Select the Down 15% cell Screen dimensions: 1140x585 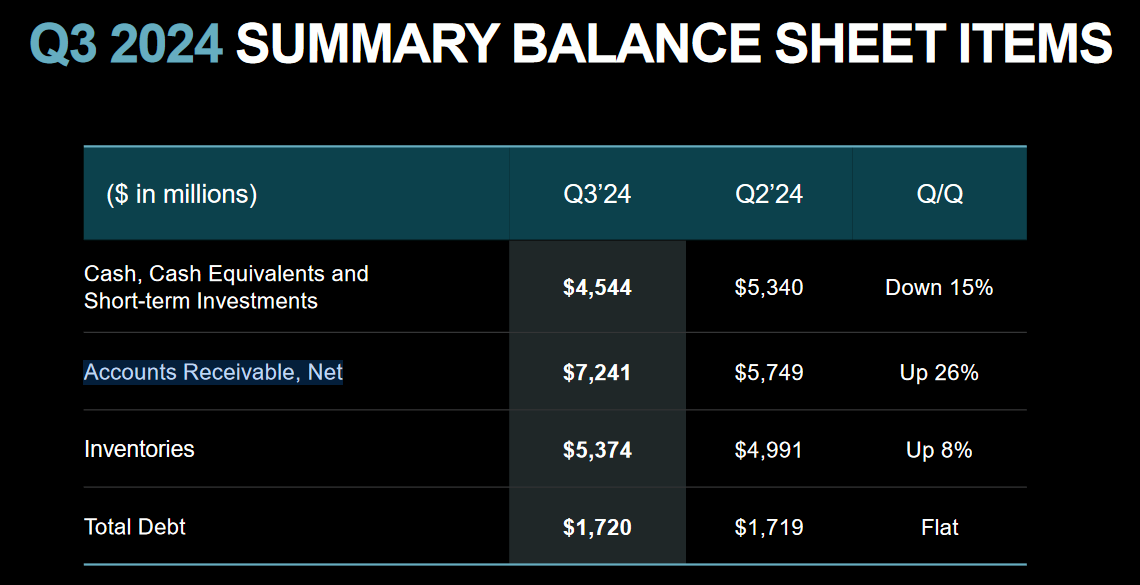coord(939,288)
